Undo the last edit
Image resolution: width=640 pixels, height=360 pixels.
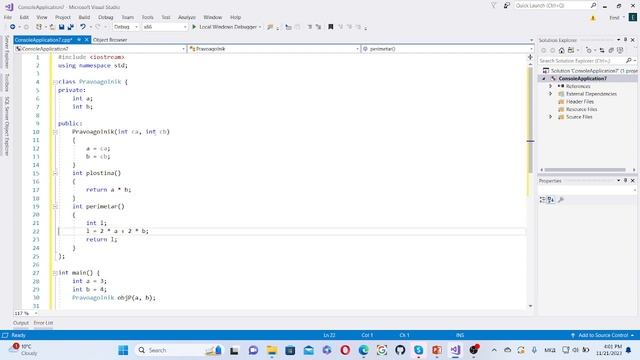83,27
